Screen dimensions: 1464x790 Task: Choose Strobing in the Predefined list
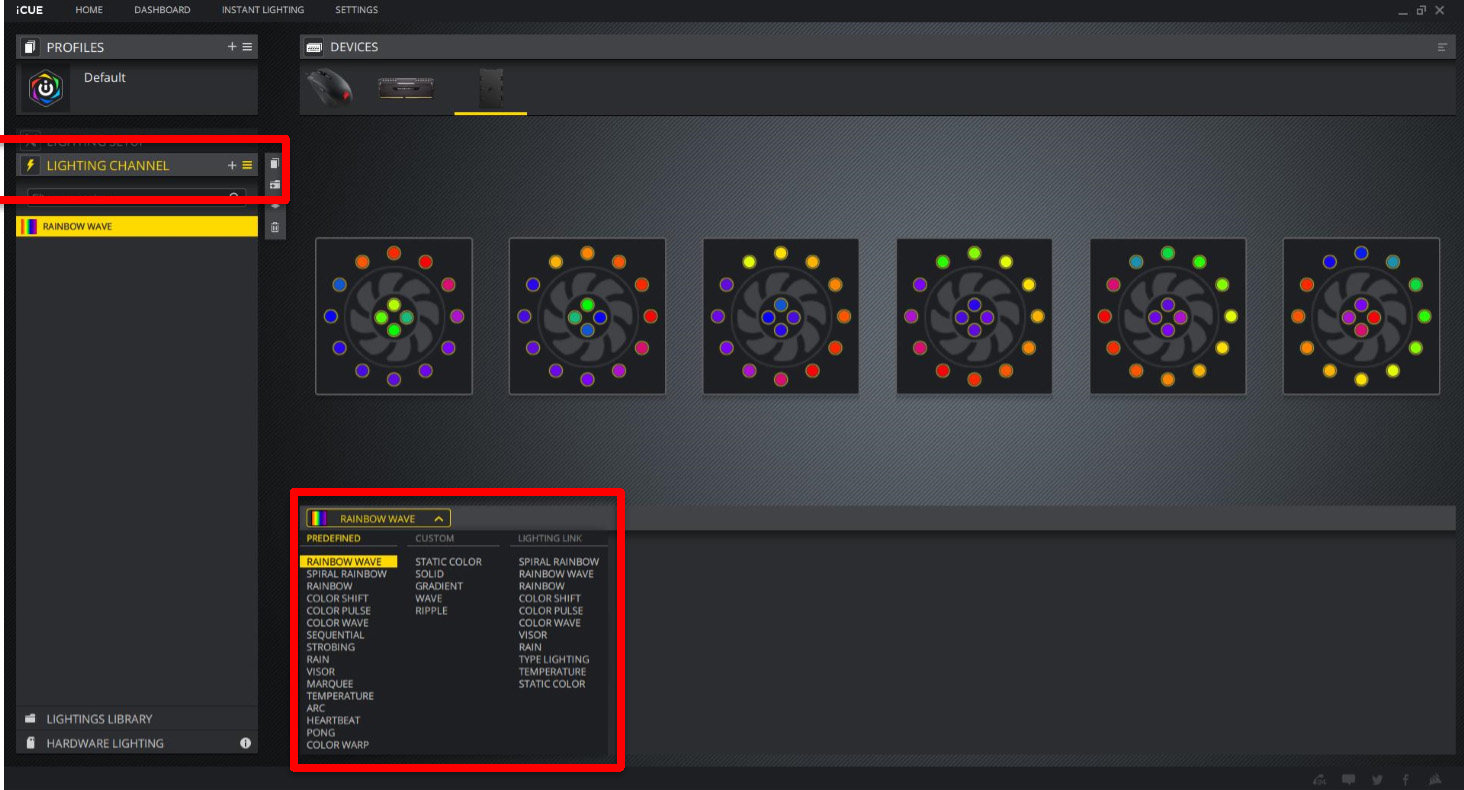(330, 647)
